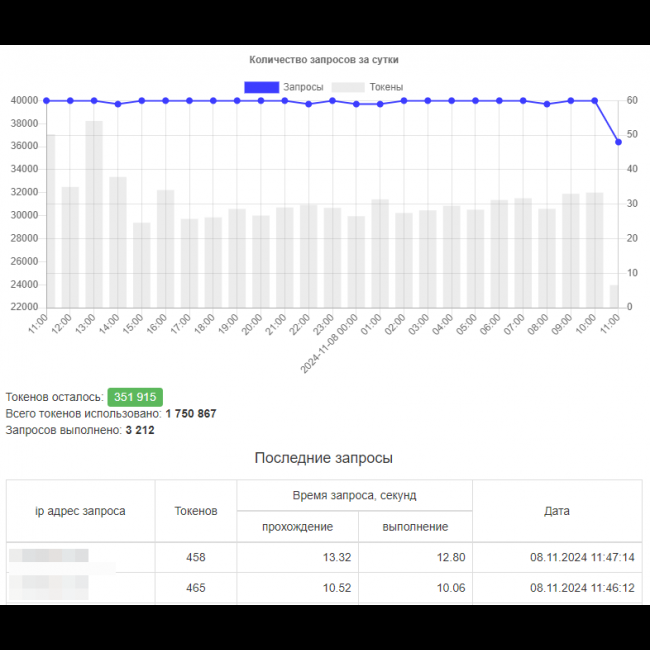The height and width of the screenshot is (650, 650).
Task: Click the tallest token bar at 13:00
Action: coord(94,214)
